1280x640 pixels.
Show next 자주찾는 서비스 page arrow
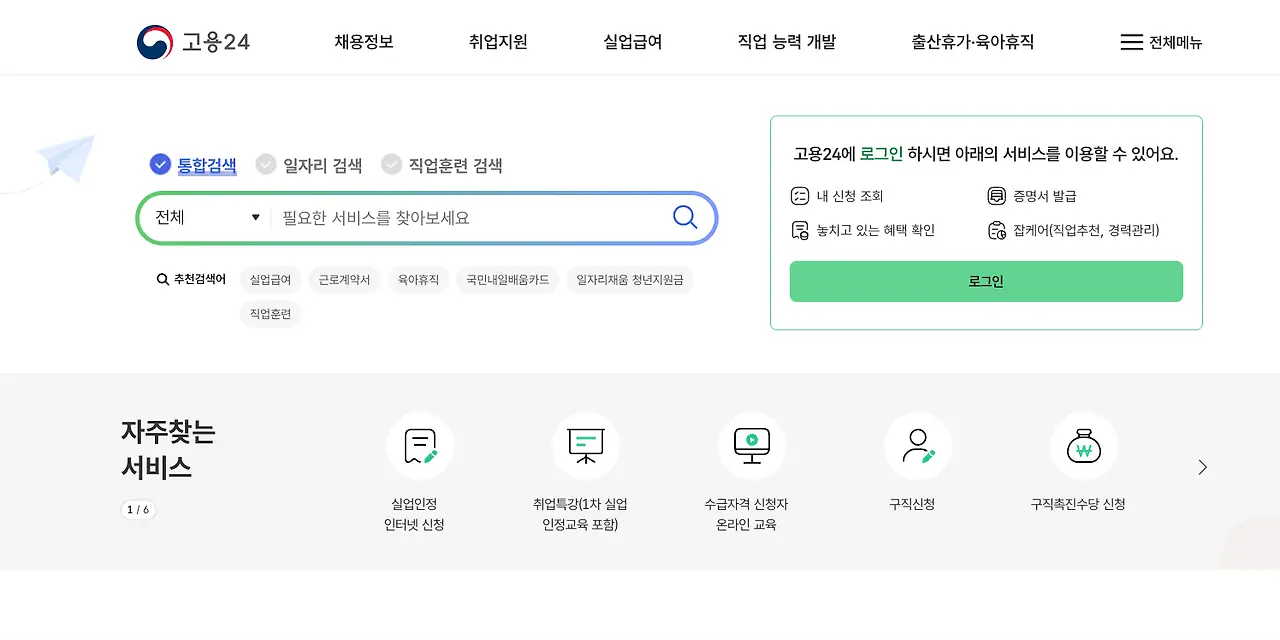1202,467
